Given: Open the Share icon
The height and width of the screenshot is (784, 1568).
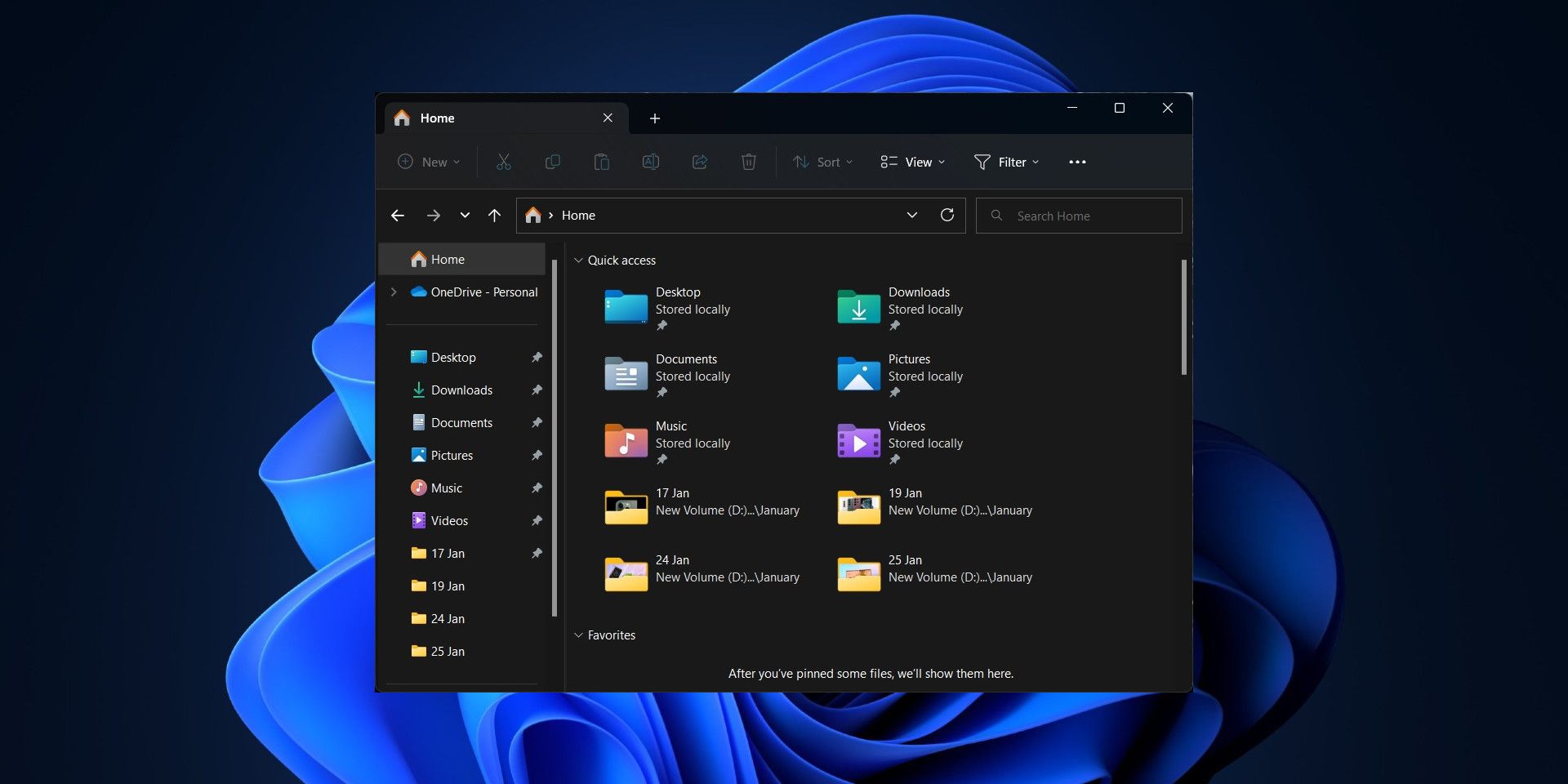Looking at the screenshot, I should (x=700, y=162).
